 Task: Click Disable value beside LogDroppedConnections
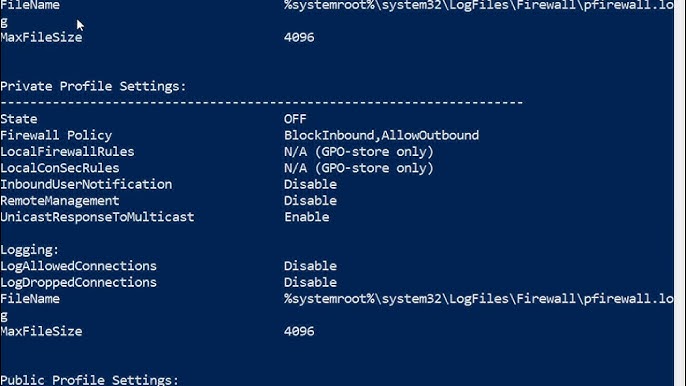[x=310, y=282]
